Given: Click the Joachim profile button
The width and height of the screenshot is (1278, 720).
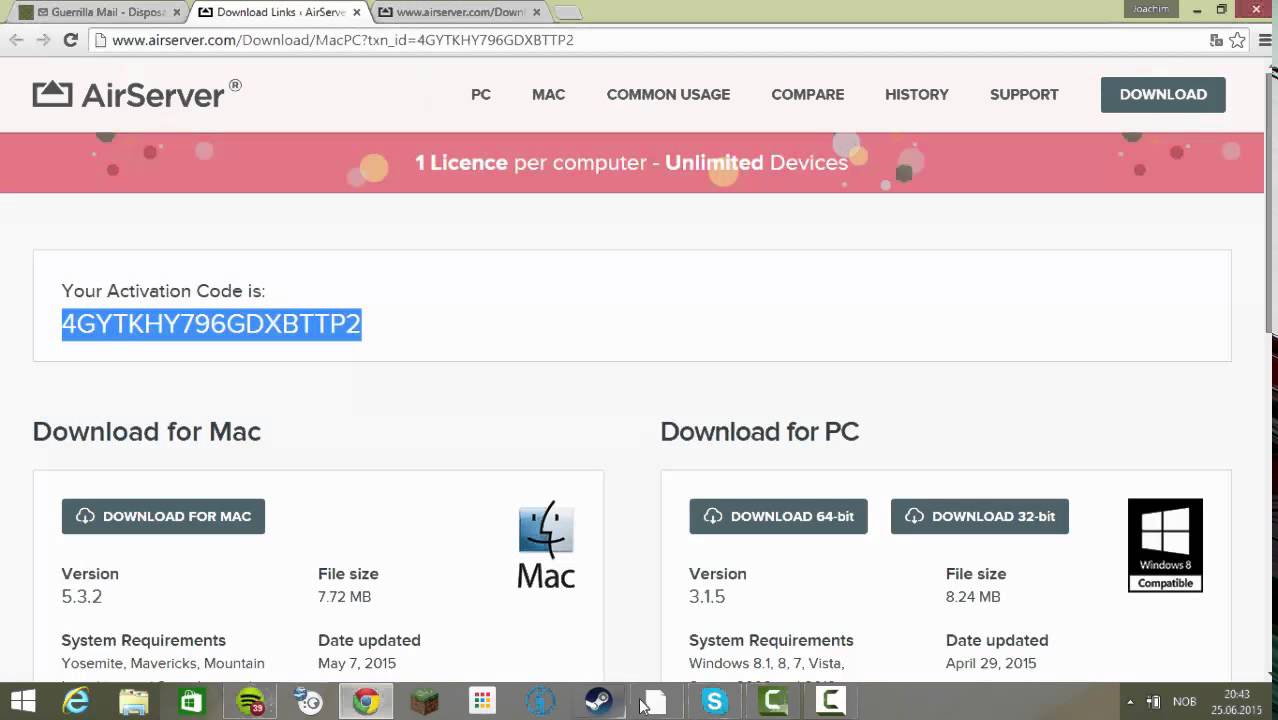Looking at the screenshot, I should 1151,9.
